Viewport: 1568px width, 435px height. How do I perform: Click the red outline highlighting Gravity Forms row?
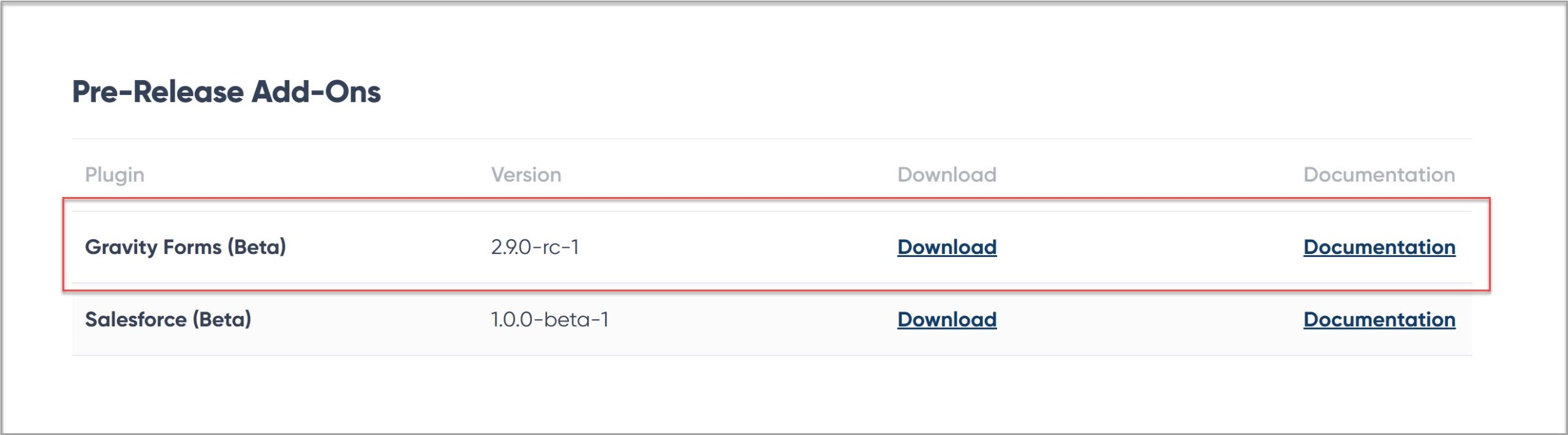pyautogui.click(x=777, y=198)
